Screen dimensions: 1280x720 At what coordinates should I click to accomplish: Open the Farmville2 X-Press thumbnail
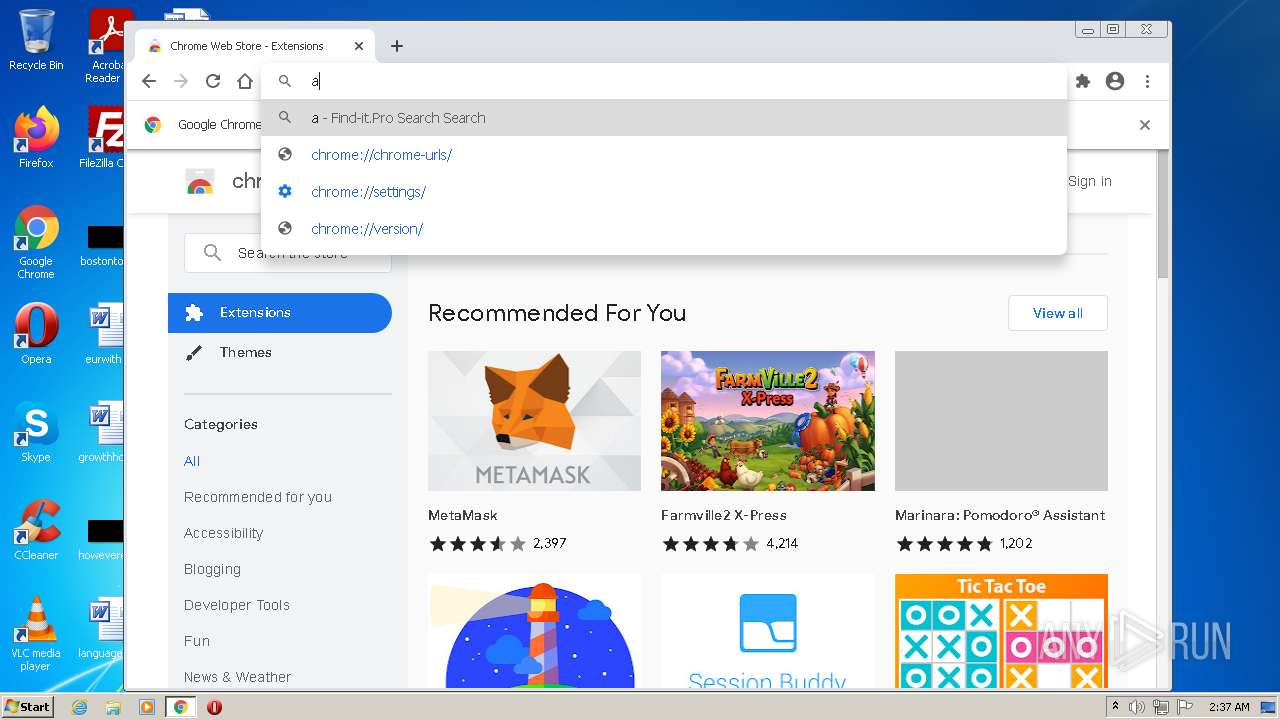pyautogui.click(x=768, y=421)
